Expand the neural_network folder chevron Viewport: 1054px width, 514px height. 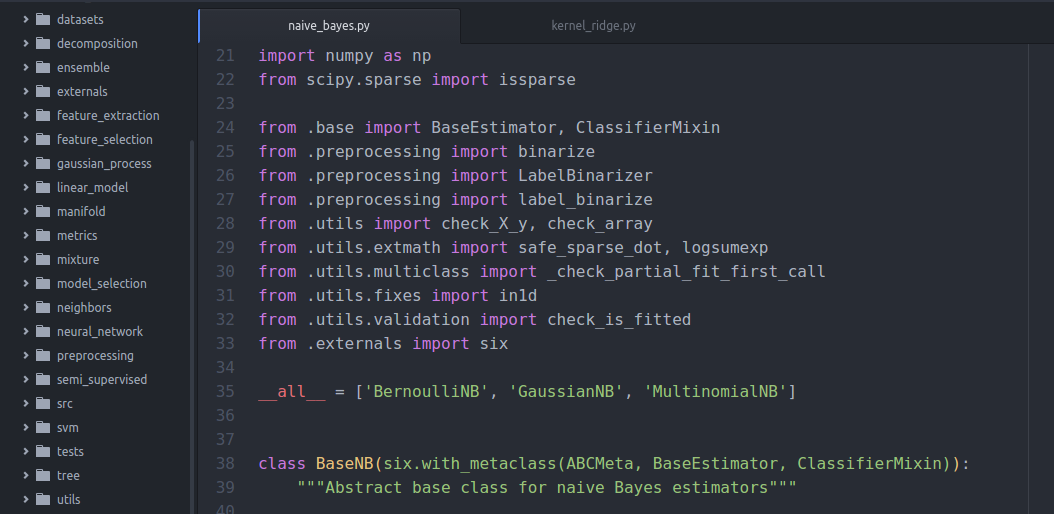click(26, 331)
